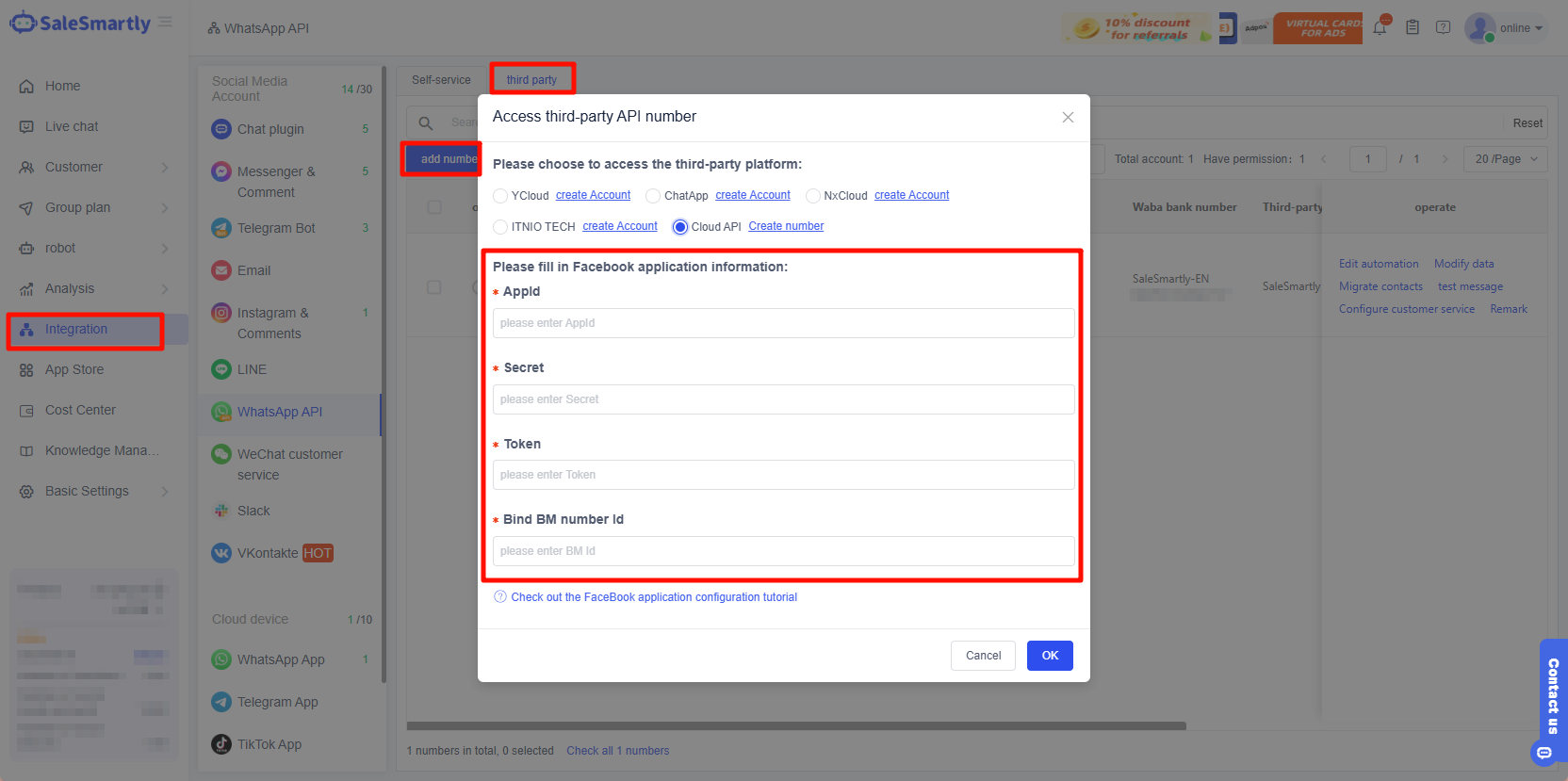The height and width of the screenshot is (781, 1568).
Task: Click the AppId input field
Action: click(x=783, y=323)
